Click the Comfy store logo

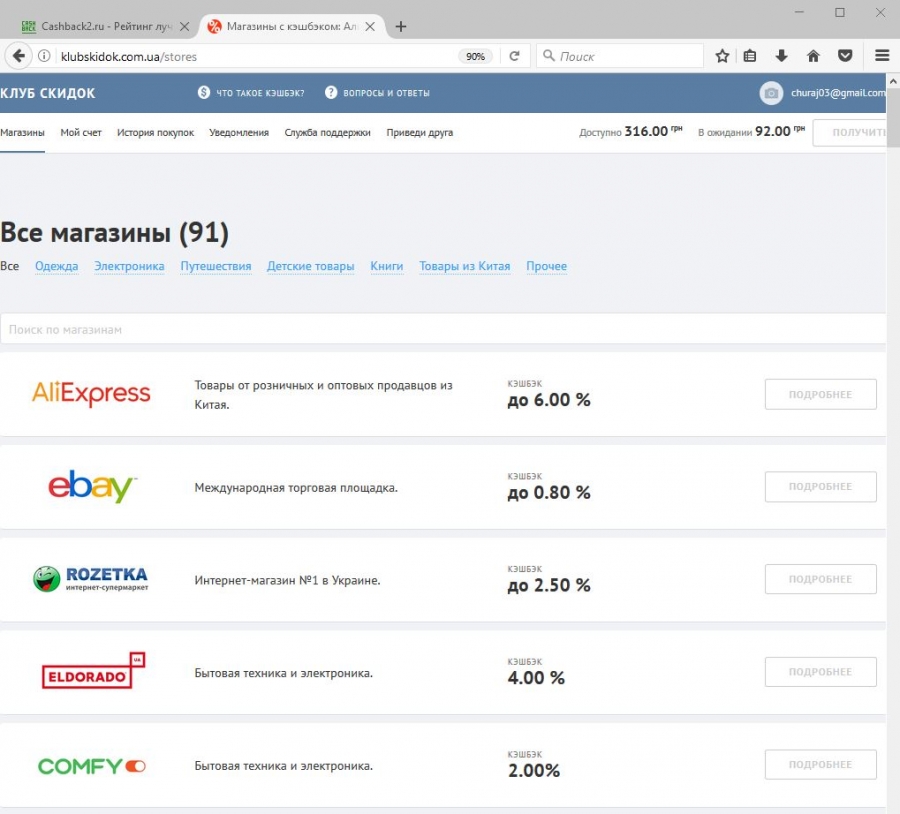(92, 766)
